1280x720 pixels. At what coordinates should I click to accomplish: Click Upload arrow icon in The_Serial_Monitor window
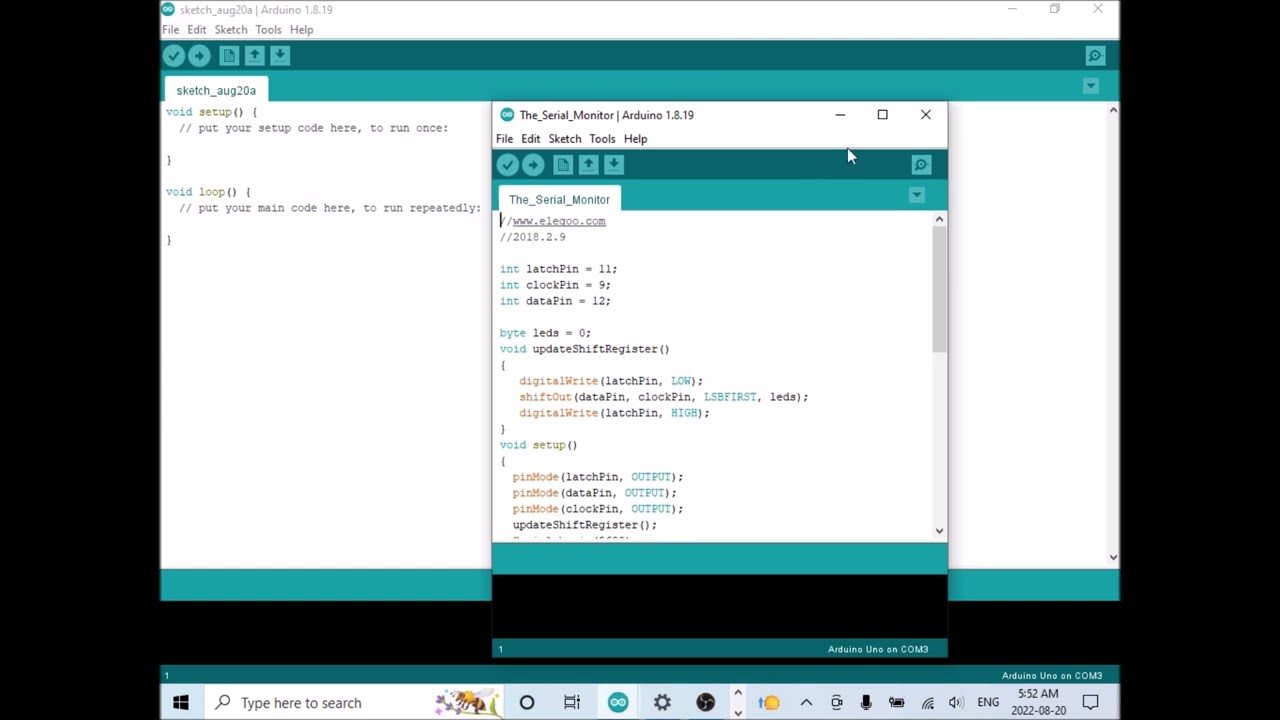pos(533,165)
